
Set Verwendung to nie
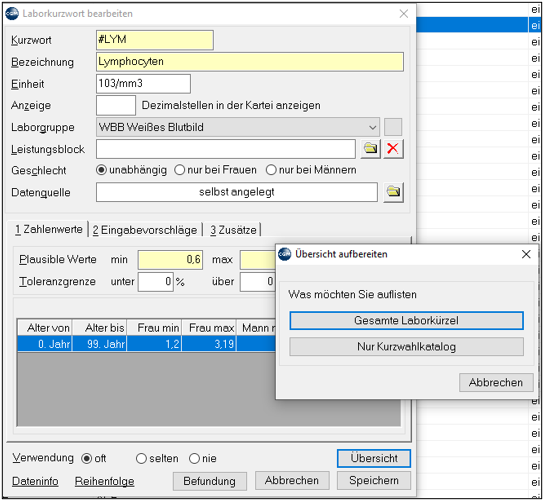(203, 459)
